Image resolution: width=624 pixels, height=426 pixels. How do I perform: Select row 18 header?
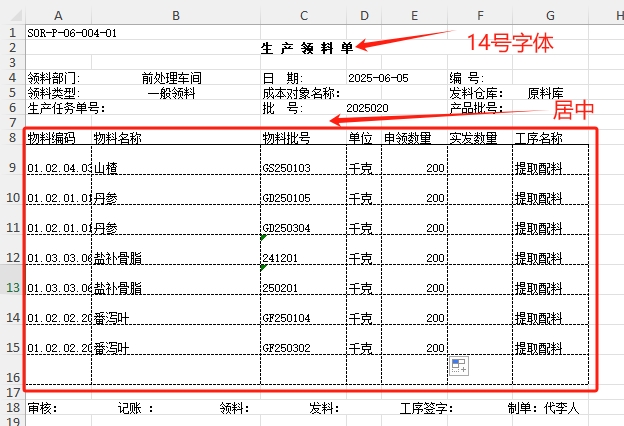[x=13, y=407]
